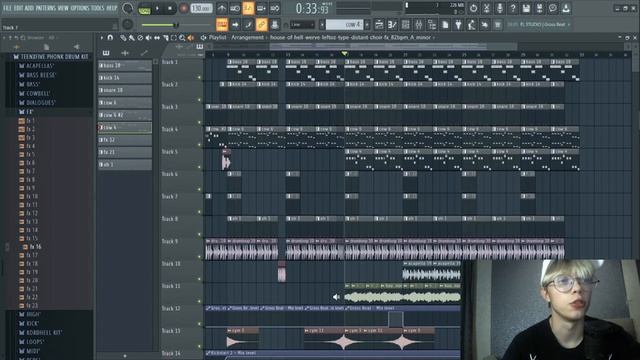This screenshot has height=360, width=640.
Task: Open the project picker page icon
Action: click(x=445, y=24)
